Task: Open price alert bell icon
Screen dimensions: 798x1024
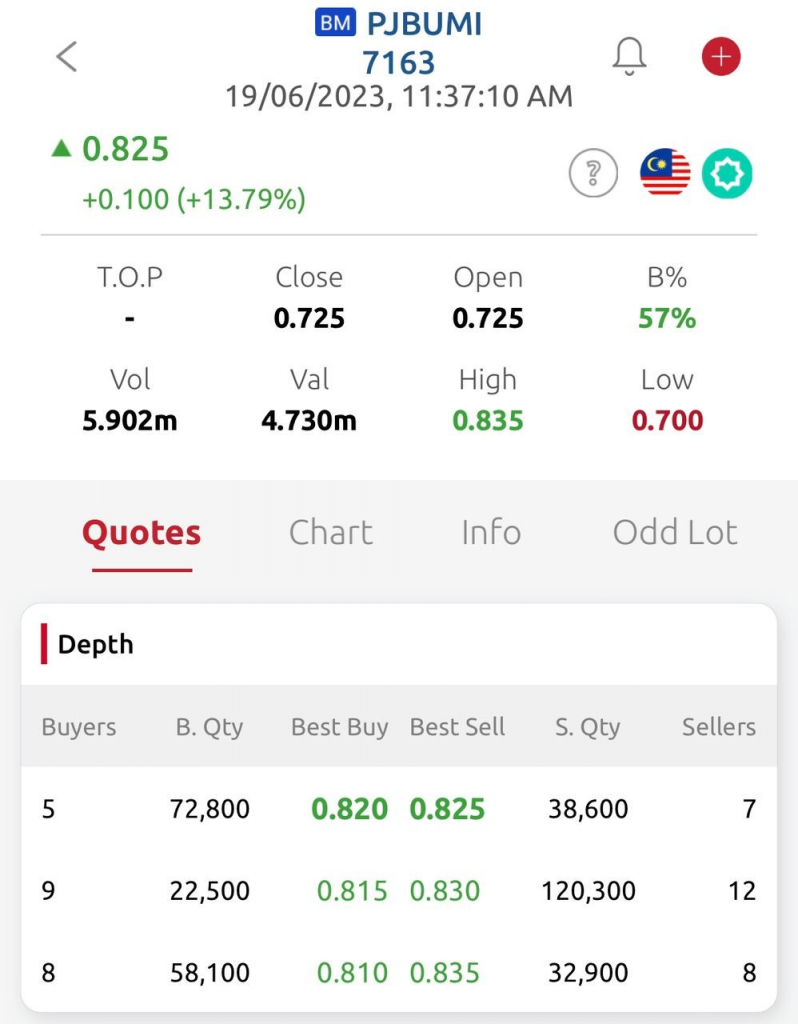Action: tap(629, 57)
